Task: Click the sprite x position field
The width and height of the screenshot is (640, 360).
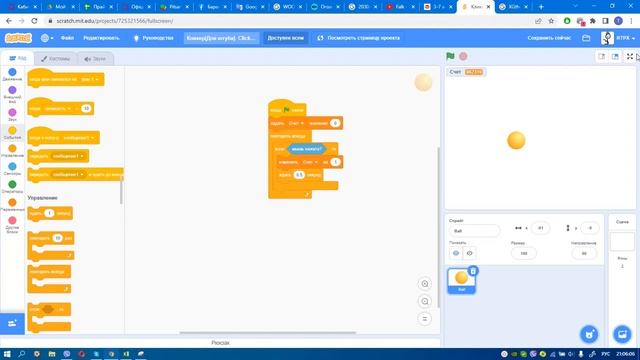Action: [x=540, y=228]
